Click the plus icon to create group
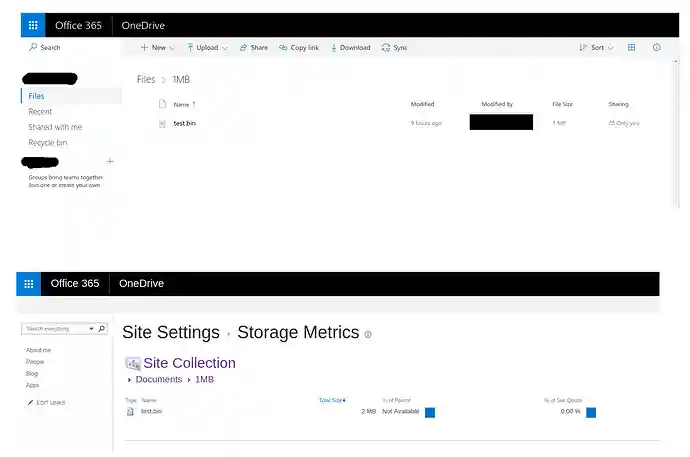This screenshot has width=690, height=457. pos(110,161)
